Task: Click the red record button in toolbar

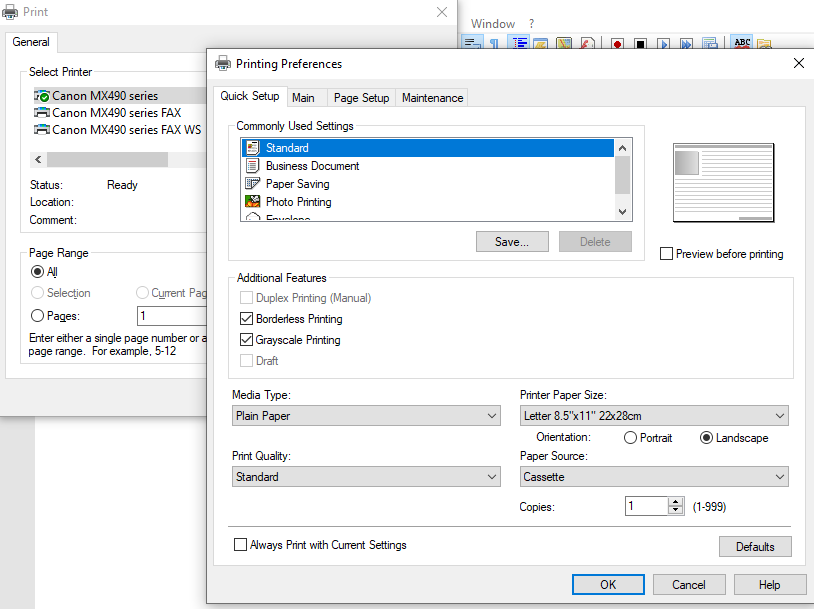Action: point(617,45)
